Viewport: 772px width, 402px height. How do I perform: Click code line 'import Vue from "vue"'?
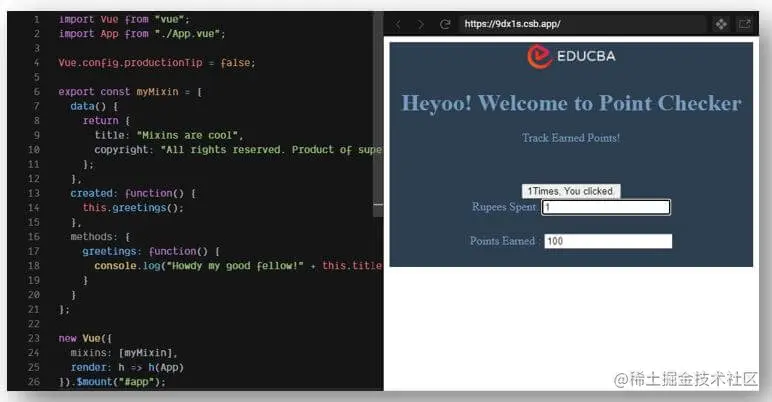point(124,19)
